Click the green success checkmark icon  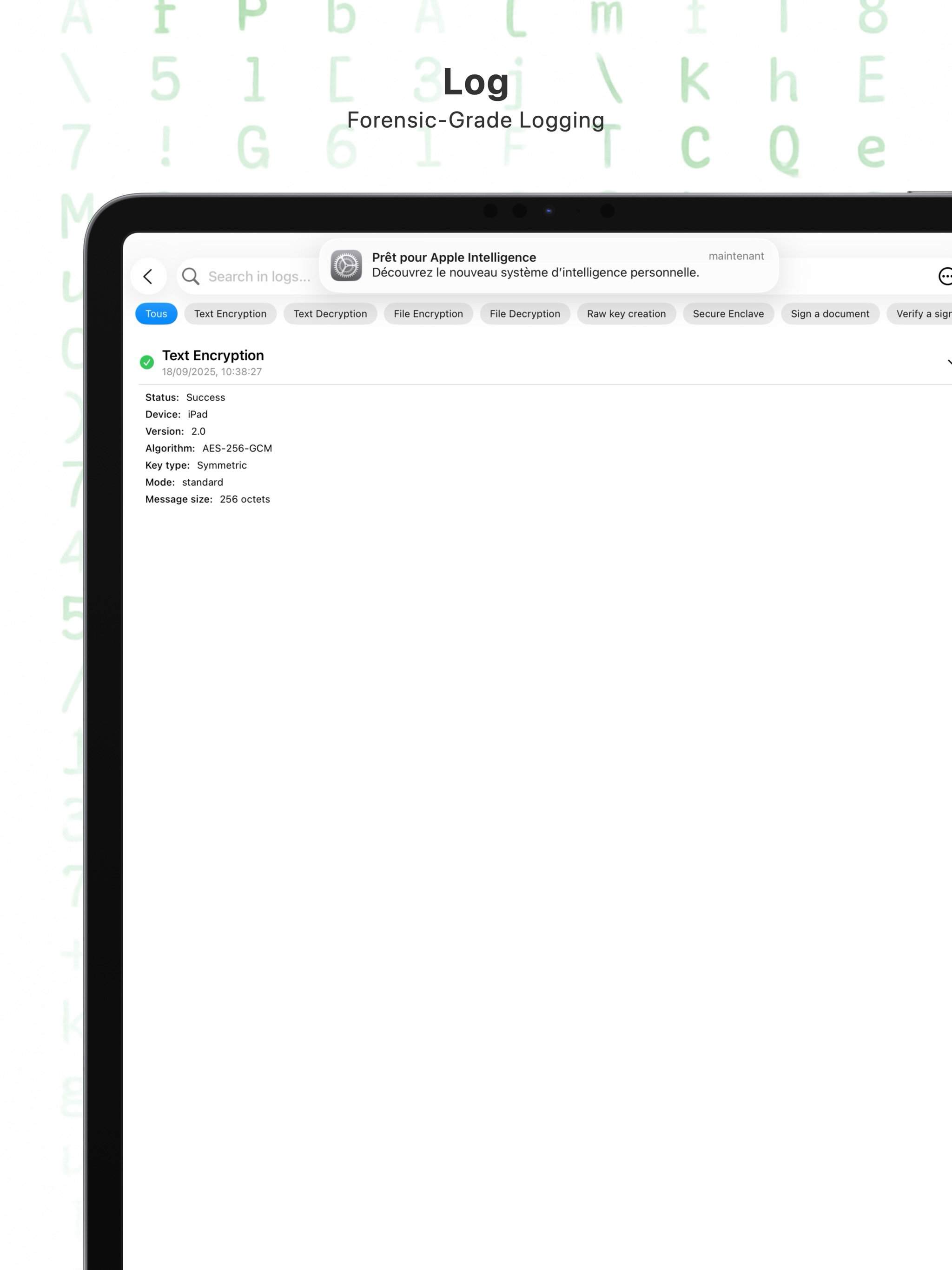coord(147,362)
